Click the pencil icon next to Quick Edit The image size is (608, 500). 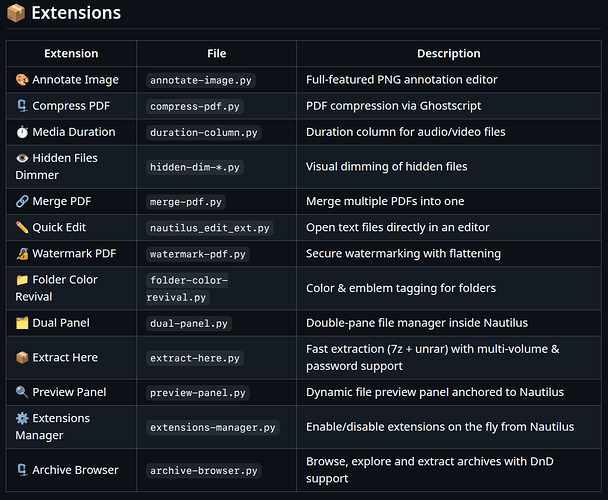22,228
